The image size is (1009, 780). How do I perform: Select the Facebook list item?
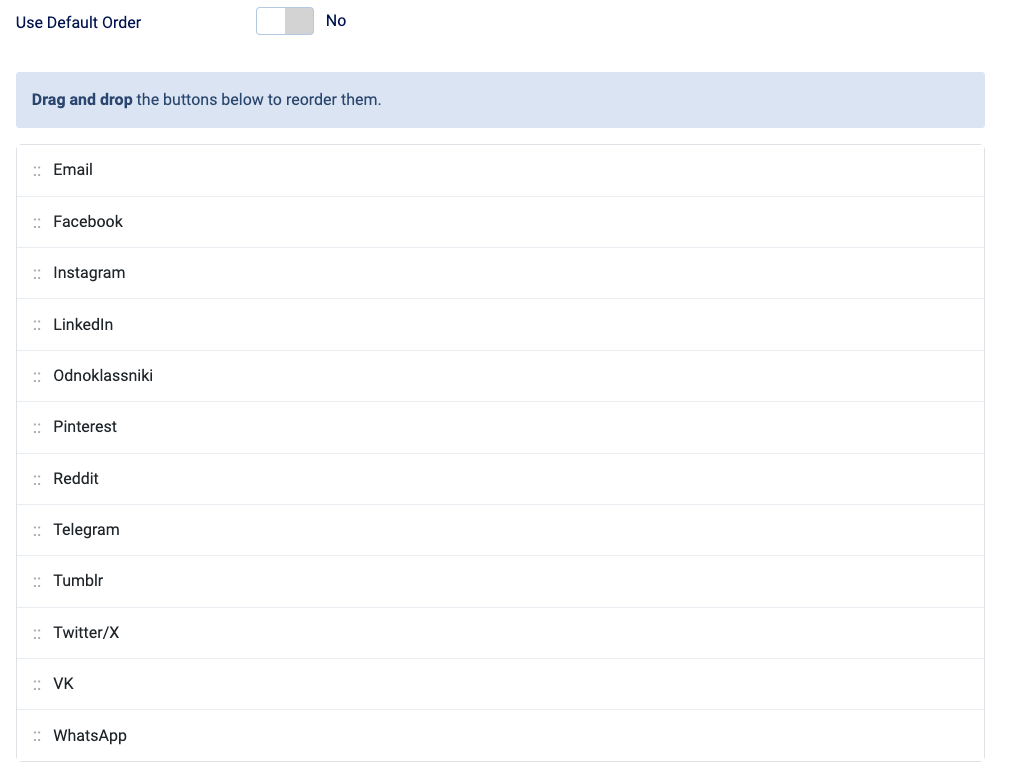pyautogui.click(x=88, y=222)
